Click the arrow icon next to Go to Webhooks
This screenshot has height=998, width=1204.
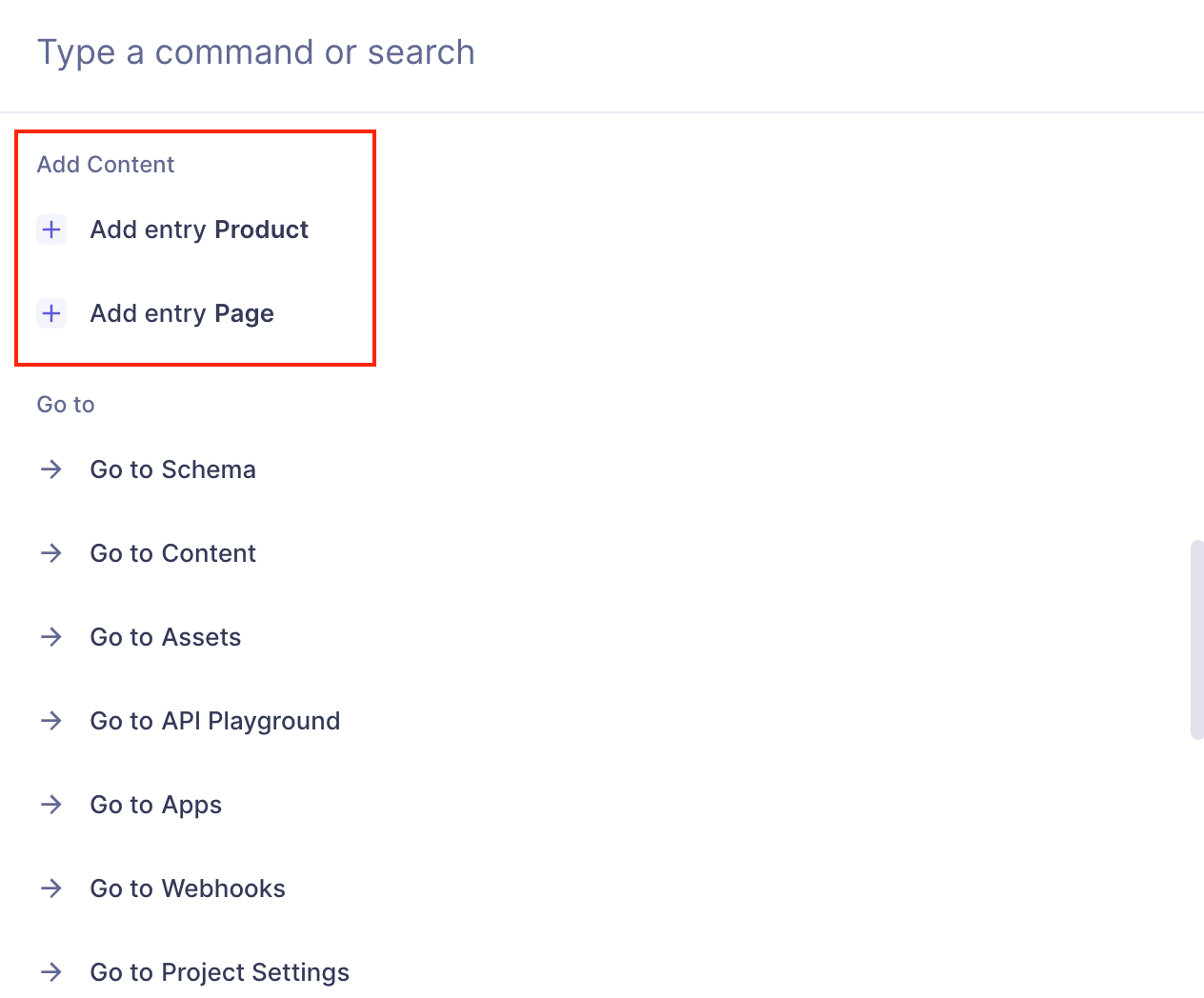coord(51,888)
